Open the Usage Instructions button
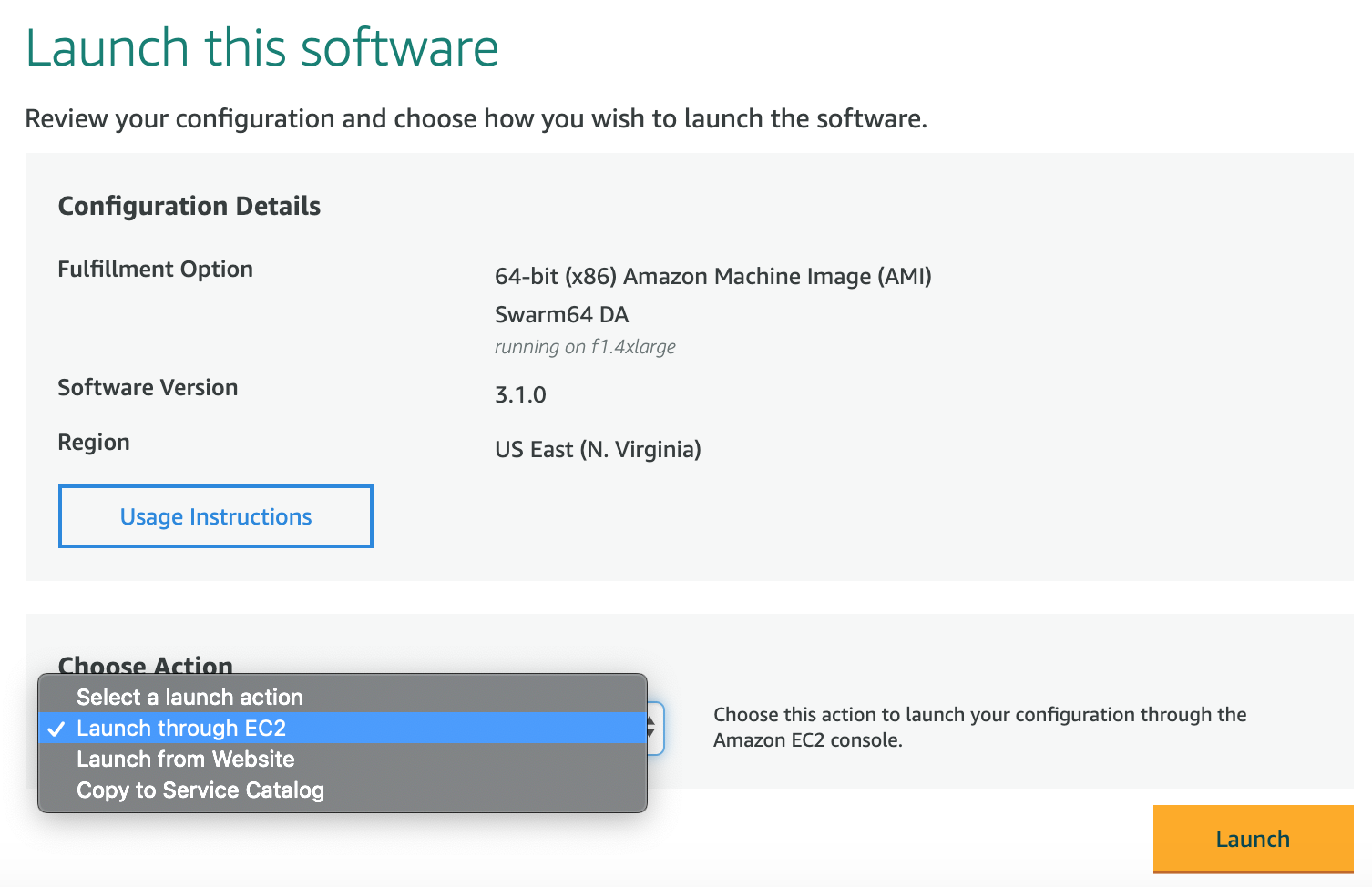The width and height of the screenshot is (1372, 887). click(216, 516)
